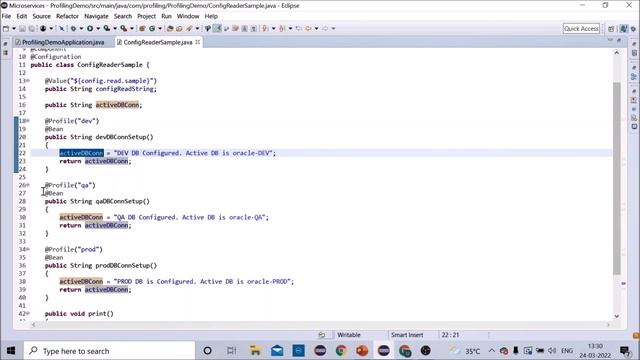Click the Writable status bar entry
The width and height of the screenshot is (640, 360).
[x=349, y=335]
